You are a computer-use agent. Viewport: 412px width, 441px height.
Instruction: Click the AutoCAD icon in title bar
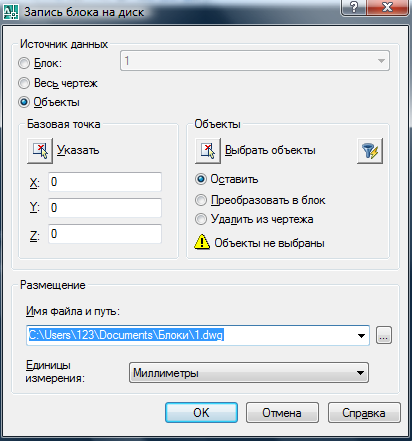[11, 11]
